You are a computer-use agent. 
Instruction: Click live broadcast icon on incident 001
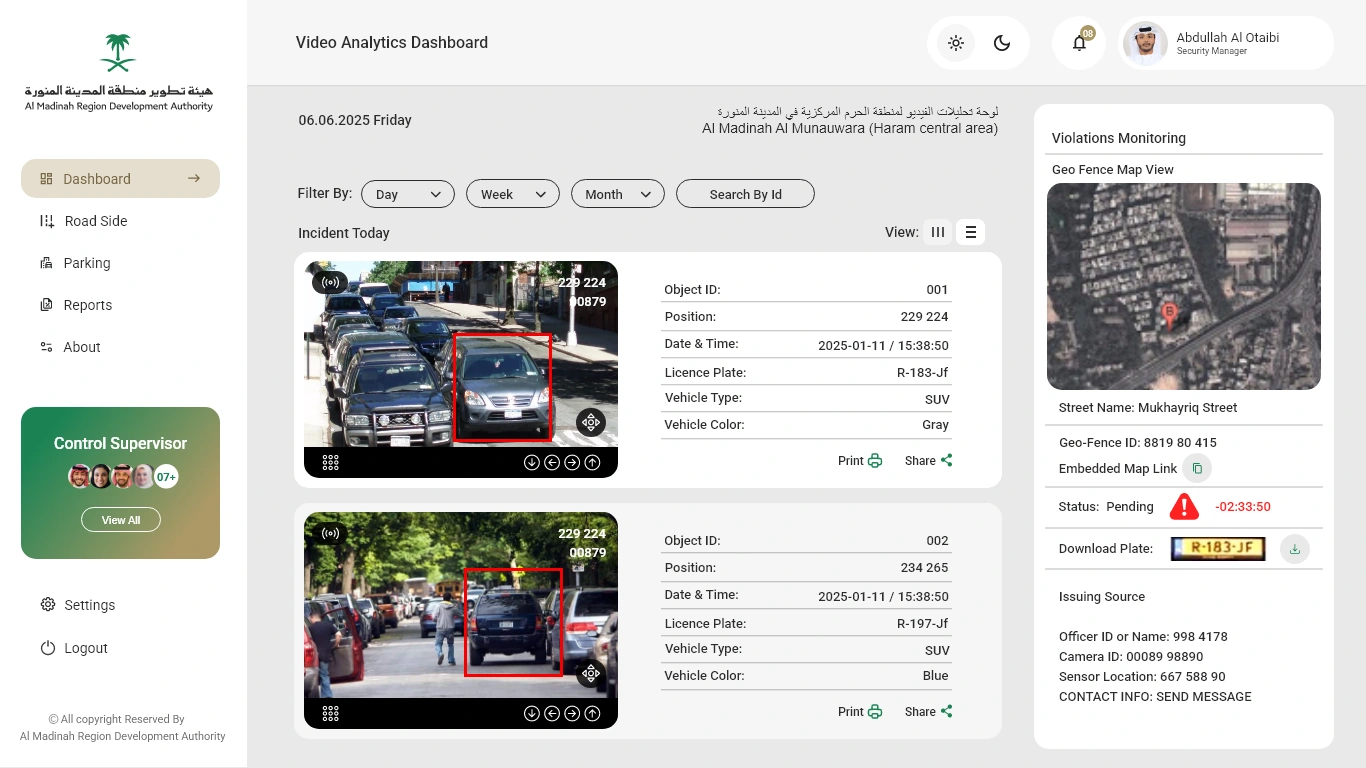(330, 282)
